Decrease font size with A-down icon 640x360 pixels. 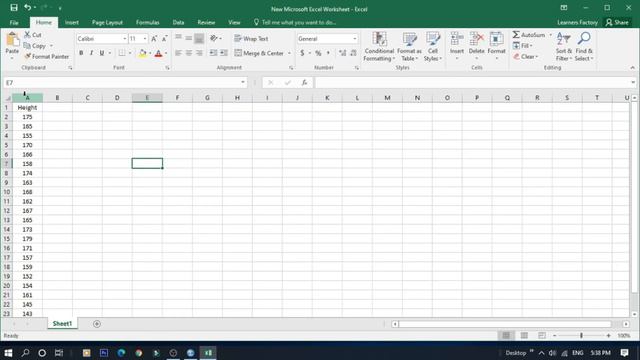164,39
